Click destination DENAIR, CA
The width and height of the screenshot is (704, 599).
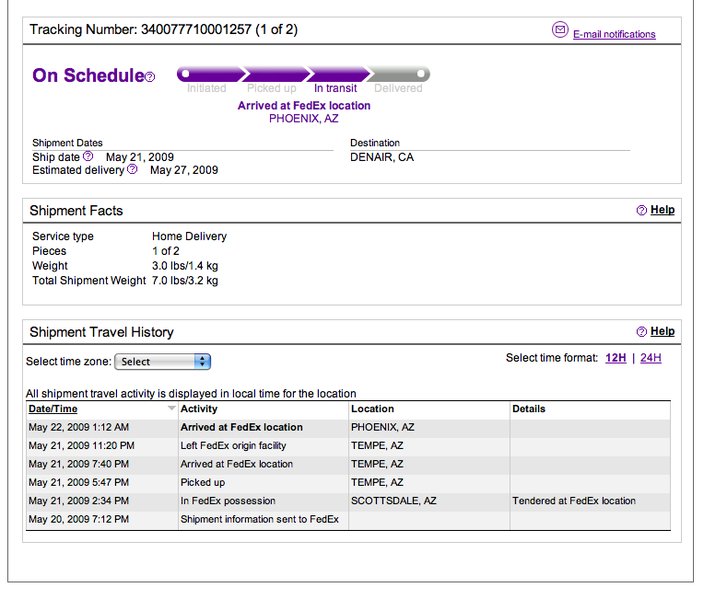coord(382,157)
